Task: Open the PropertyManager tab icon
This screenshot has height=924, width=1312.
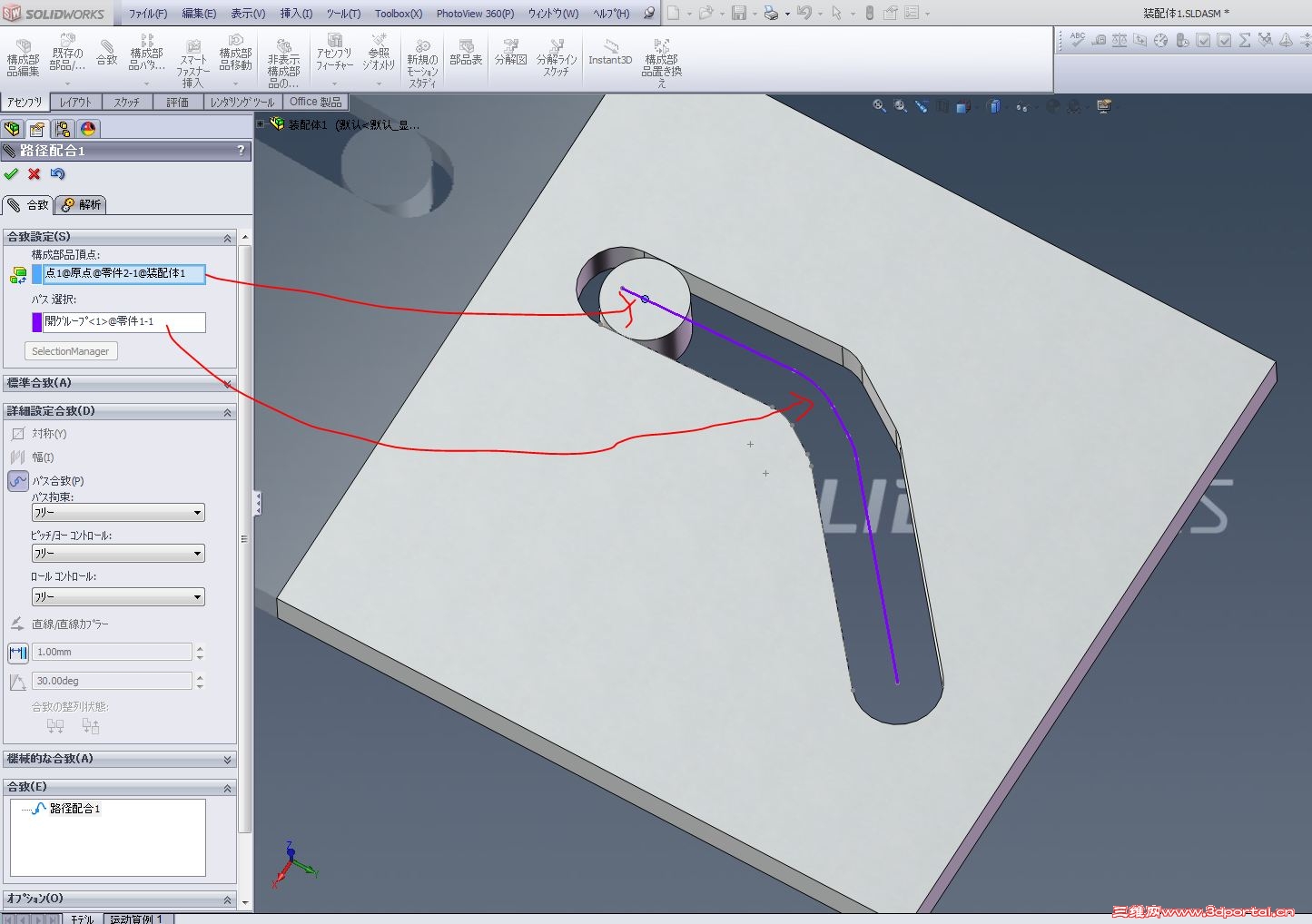Action: coord(37,129)
